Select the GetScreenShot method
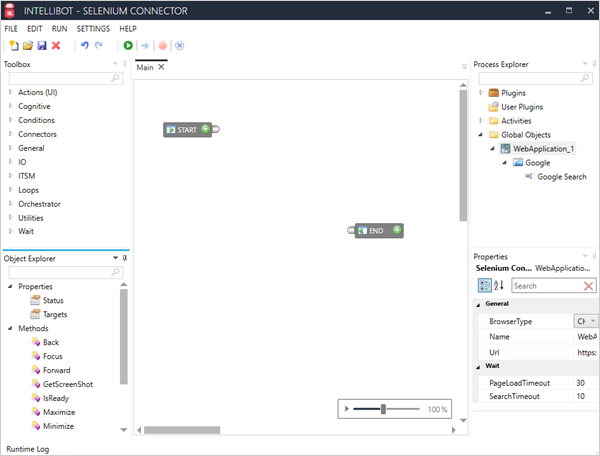This screenshot has width=600, height=456. click(68, 384)
